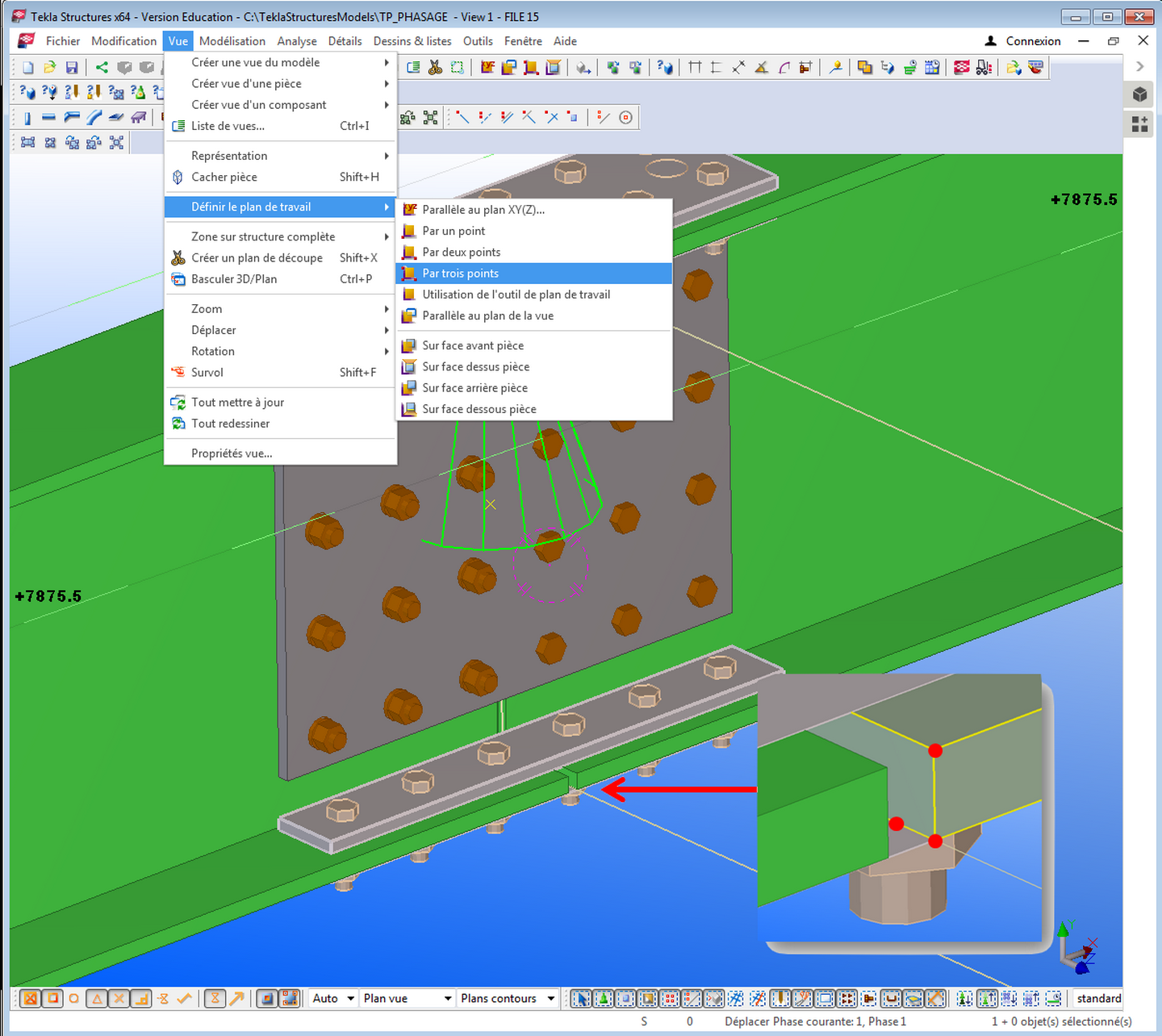Select the Create curved beam tool icon

[x=94, y=118]
